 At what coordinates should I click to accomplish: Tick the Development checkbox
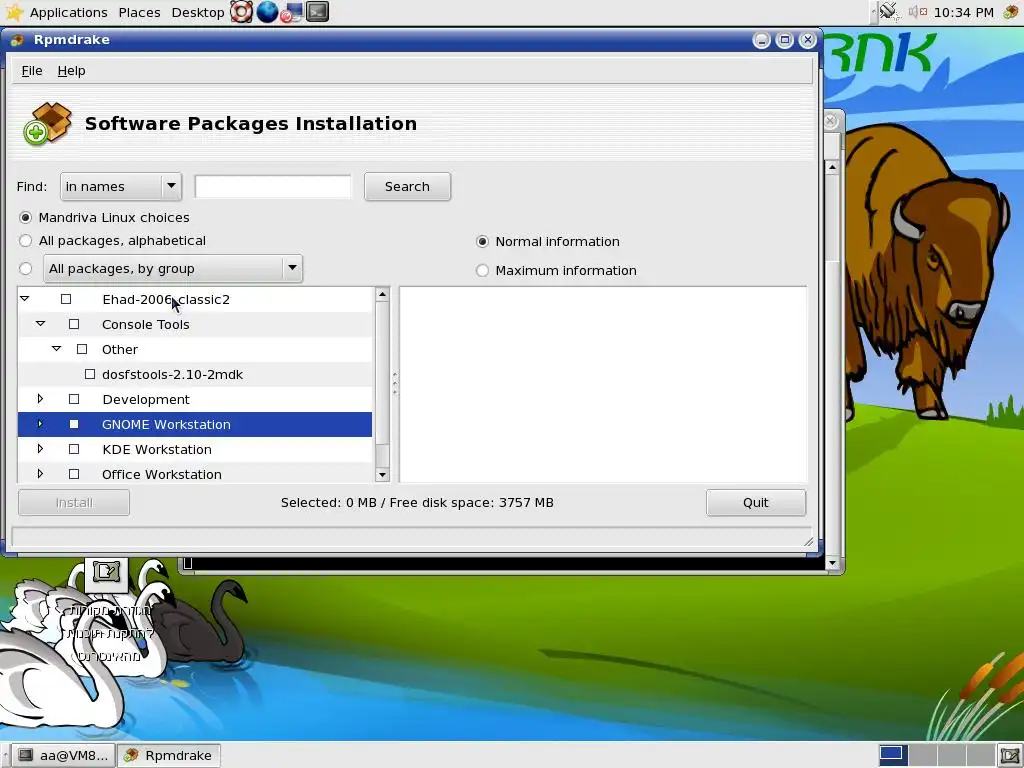coord(74,399)
